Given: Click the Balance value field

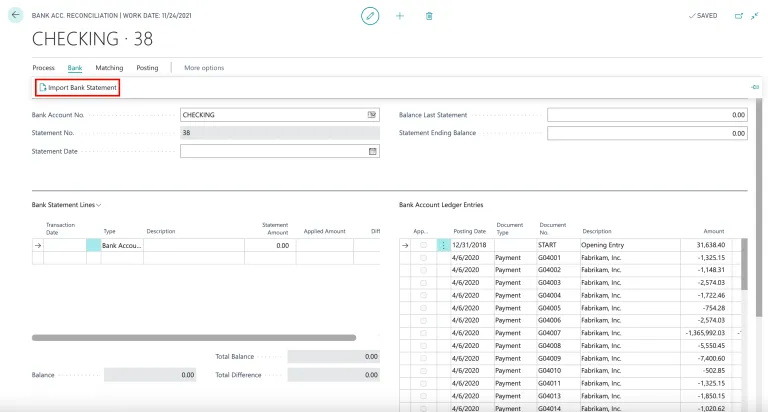Looking at the screenshot, I should [x=150, y=375].
